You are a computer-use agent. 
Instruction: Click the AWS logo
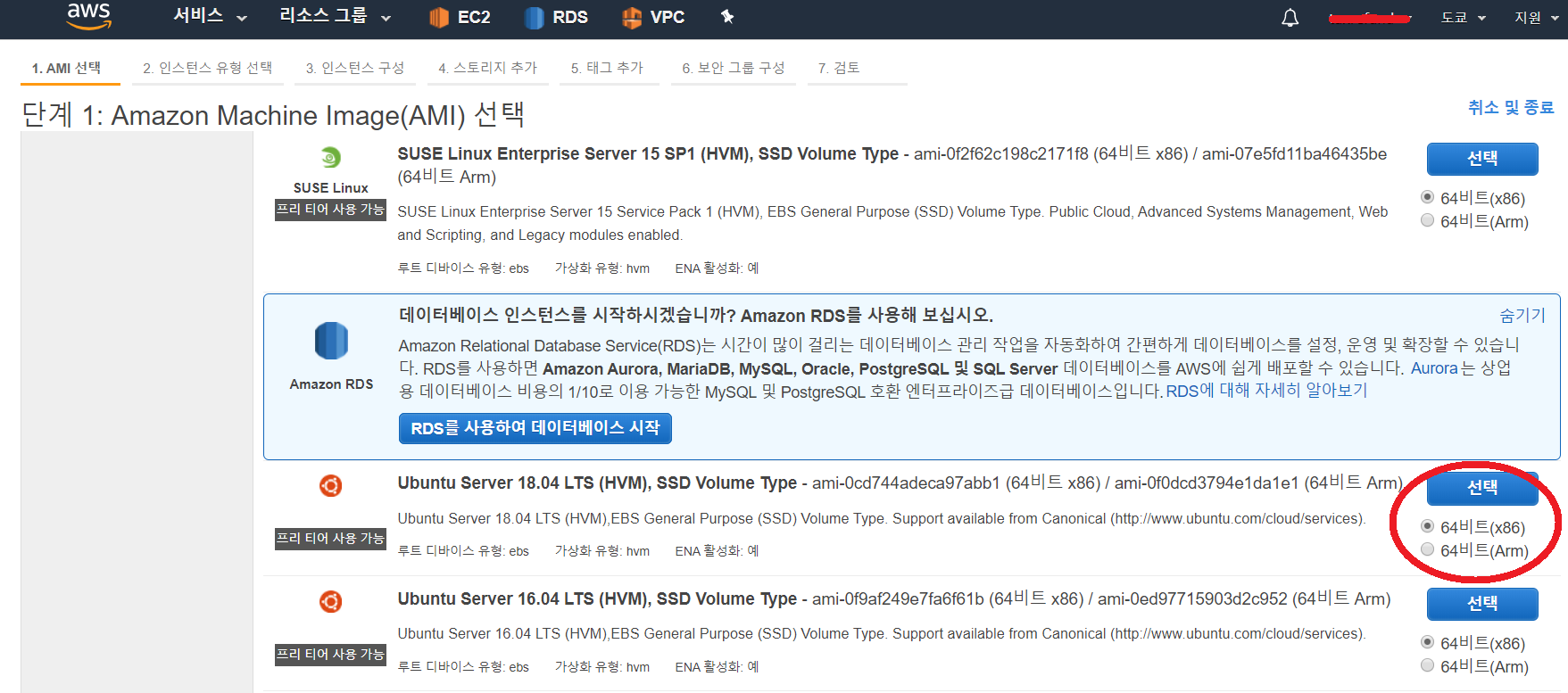tap(88, 15)
